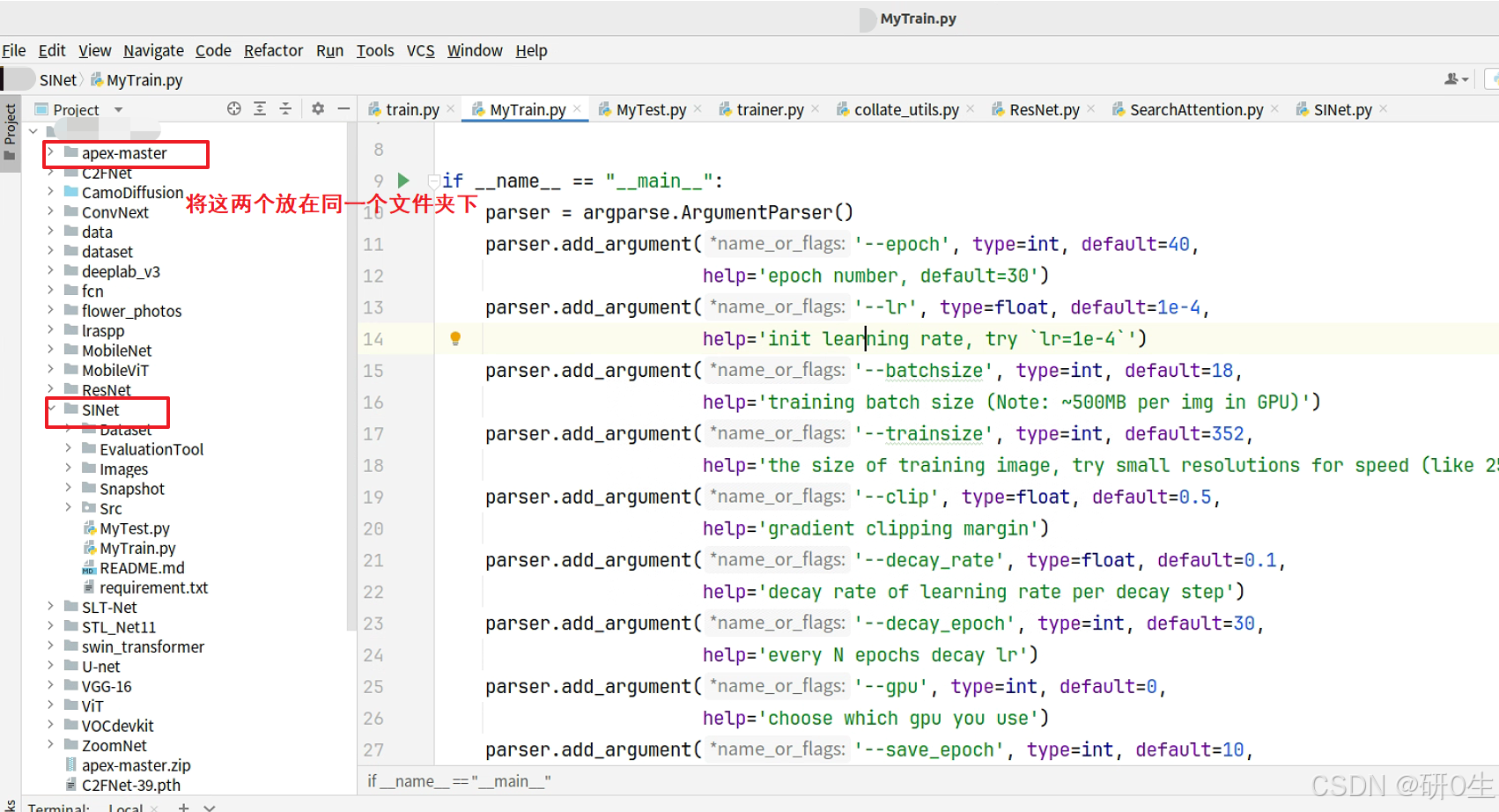Click the expand all icon in Project panel
Viewport: 1499px width, 812px height.
coord(260,108)
